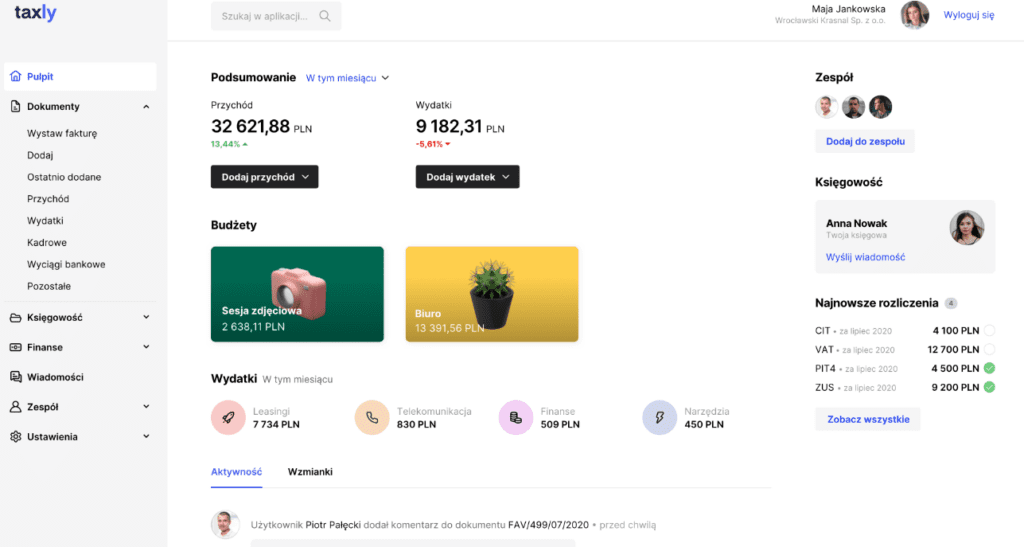
Task: Click the search magnifier icon
Action: point(324,16)
